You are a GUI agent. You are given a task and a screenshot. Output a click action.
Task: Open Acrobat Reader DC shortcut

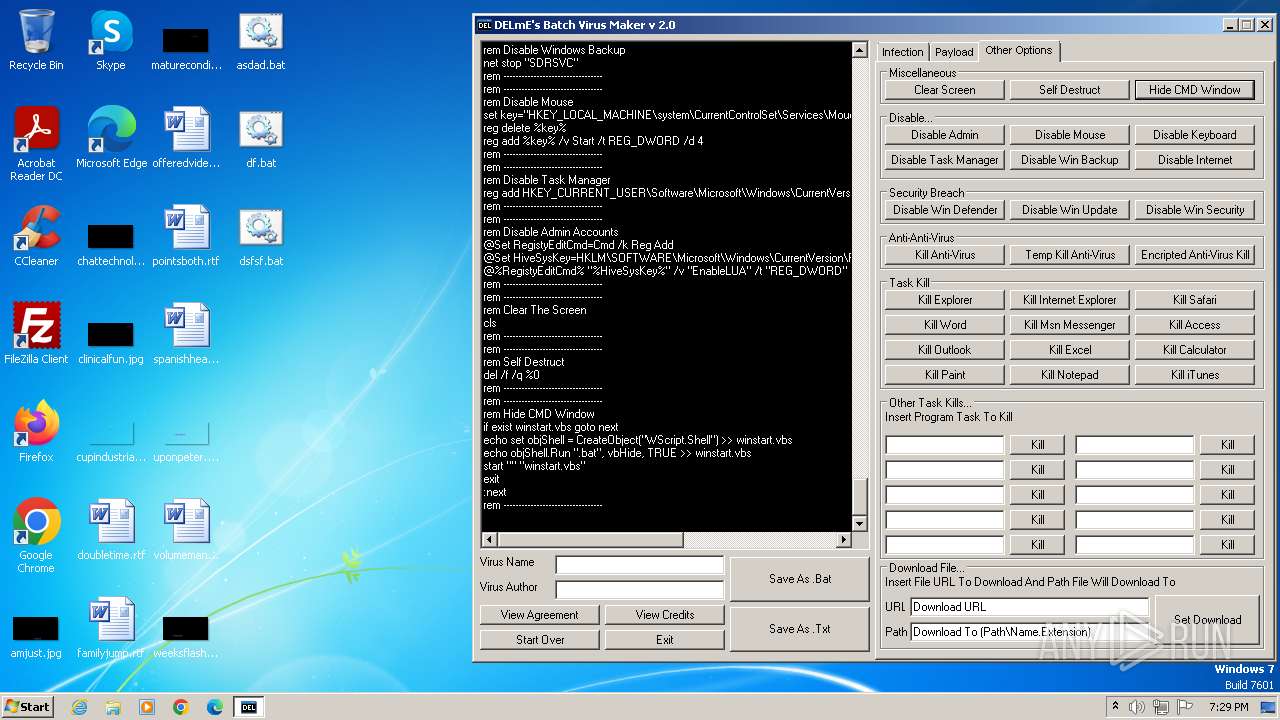point(36,144)
